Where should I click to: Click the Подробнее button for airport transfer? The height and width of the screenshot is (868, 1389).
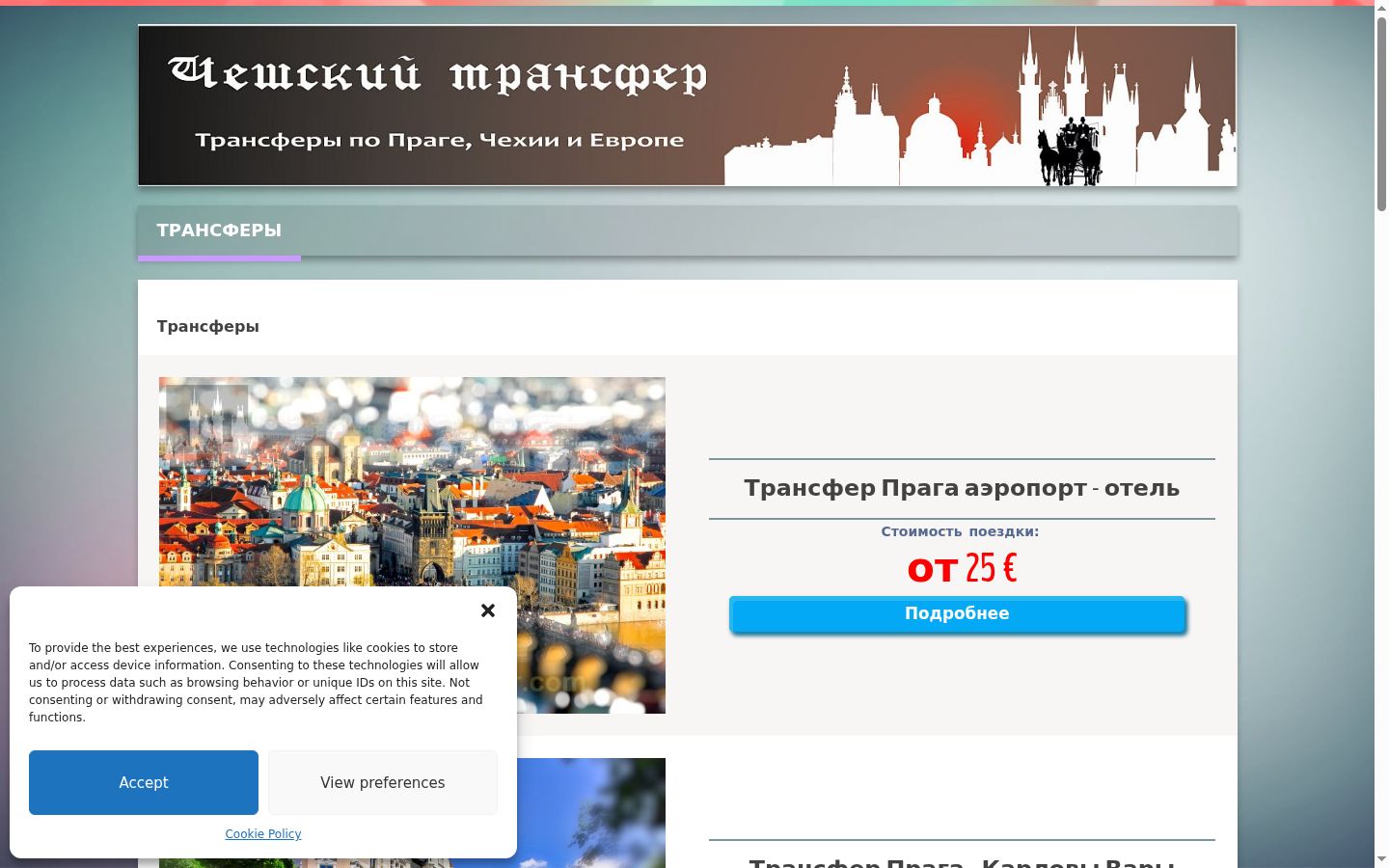click(x=957, y=614)
